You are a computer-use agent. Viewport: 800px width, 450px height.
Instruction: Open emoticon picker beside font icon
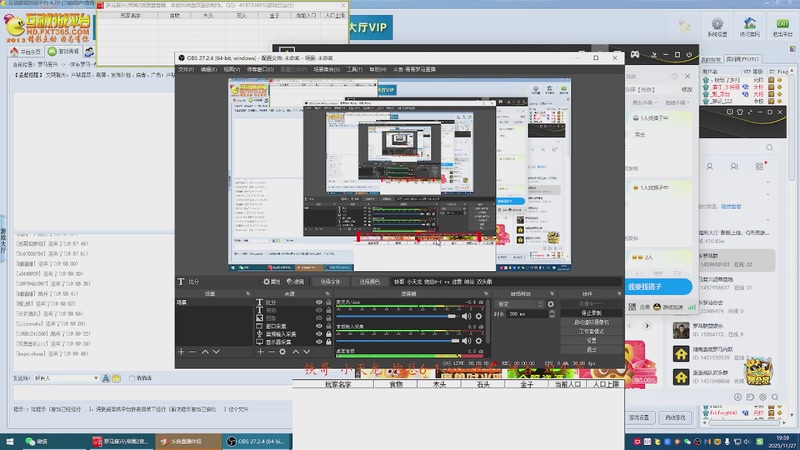116,379
